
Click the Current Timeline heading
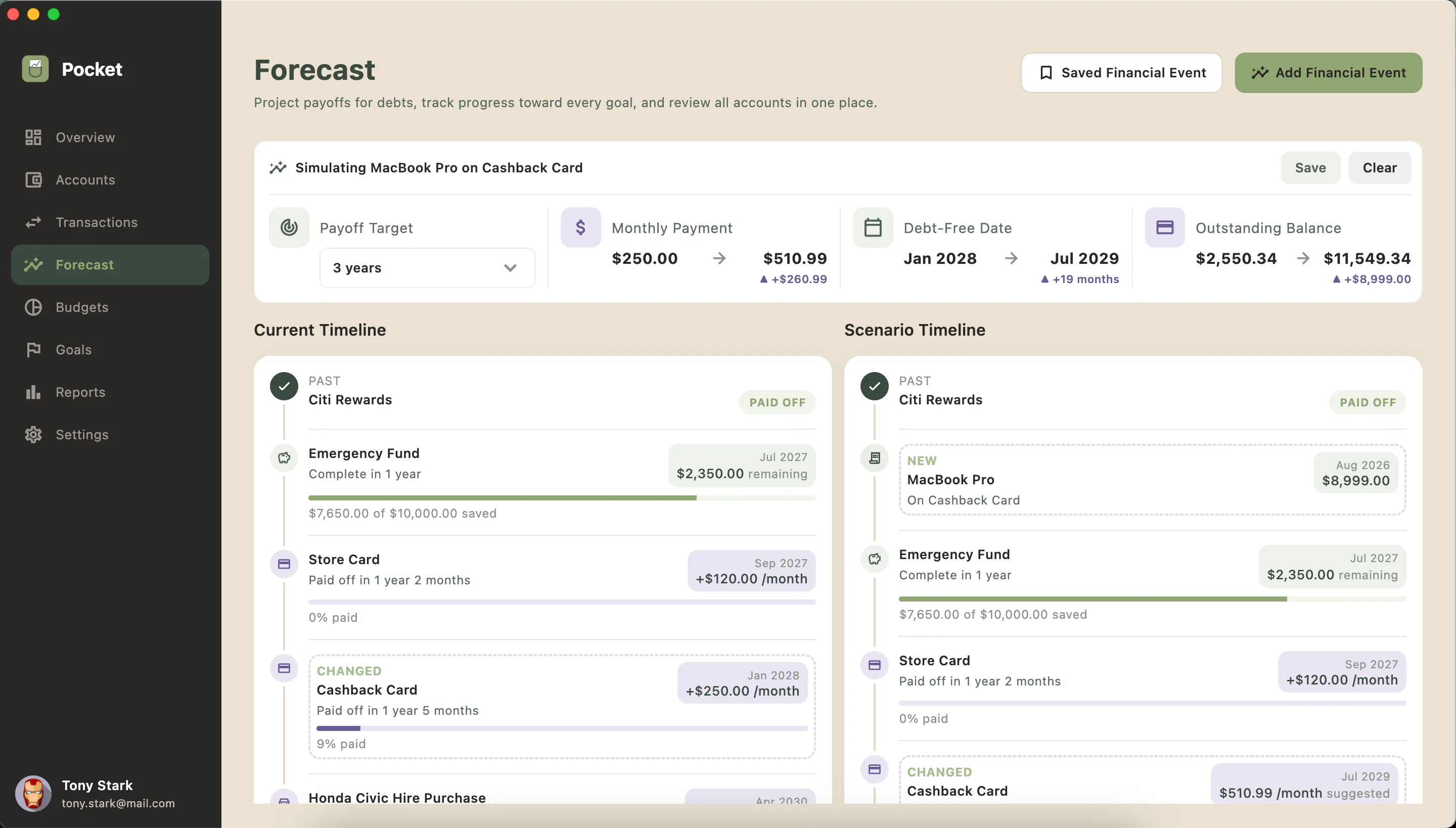pos(320,330)
